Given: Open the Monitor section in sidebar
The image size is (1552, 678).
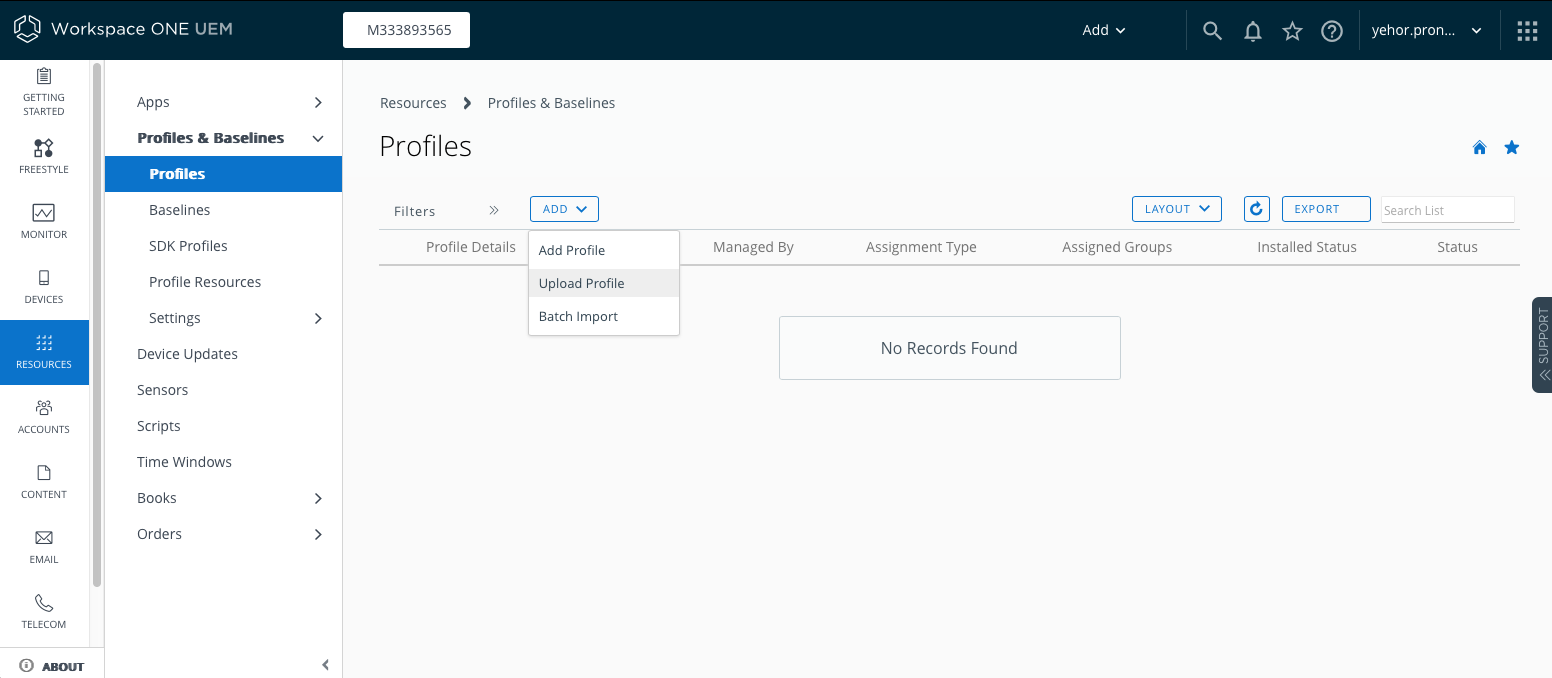Looking at the screenshot, I should click(x=44, y=221).
